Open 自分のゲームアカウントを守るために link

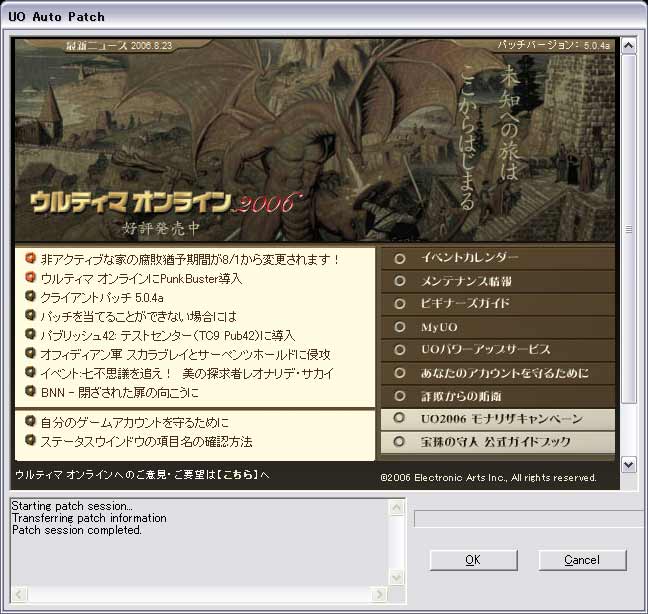(x=135, y=423)
